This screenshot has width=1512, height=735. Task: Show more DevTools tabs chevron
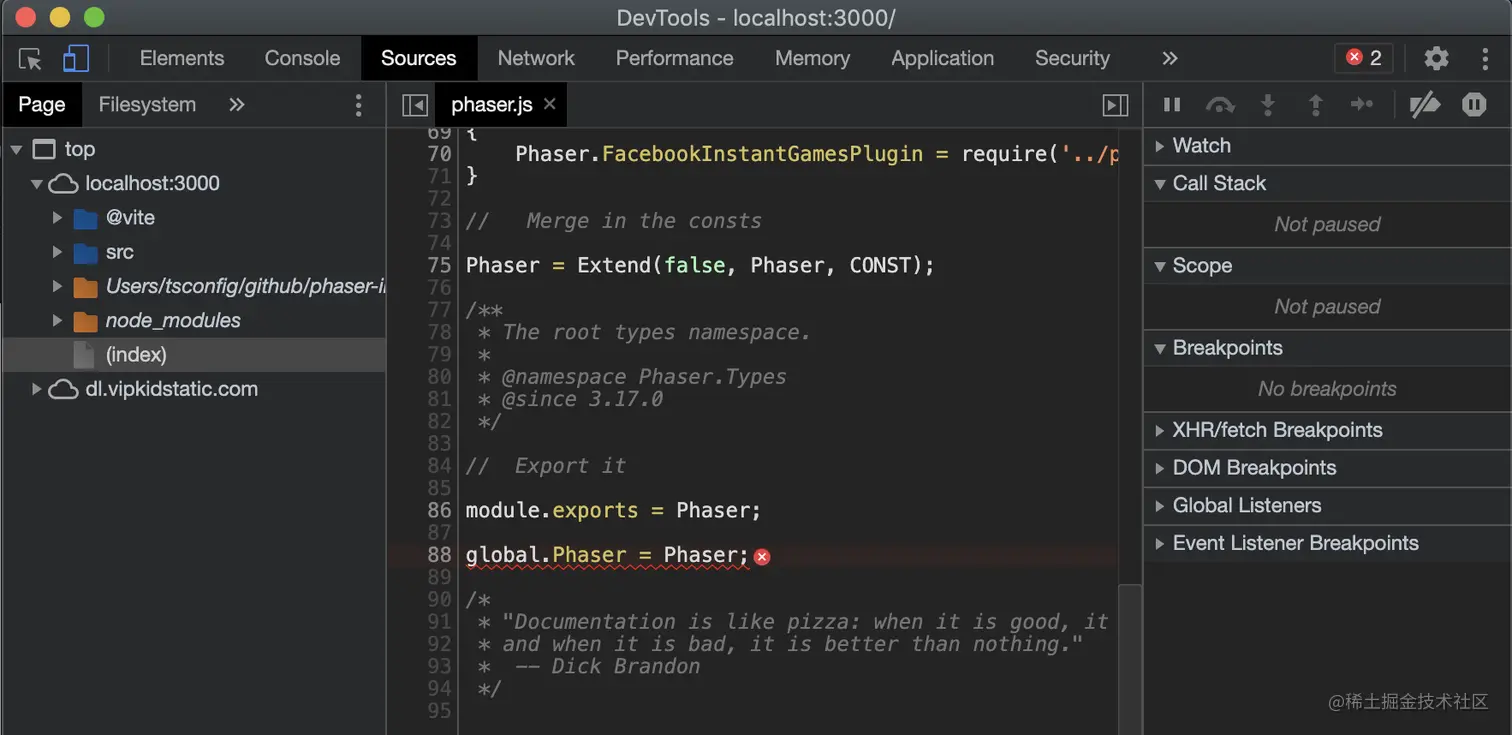point(1169,58)
